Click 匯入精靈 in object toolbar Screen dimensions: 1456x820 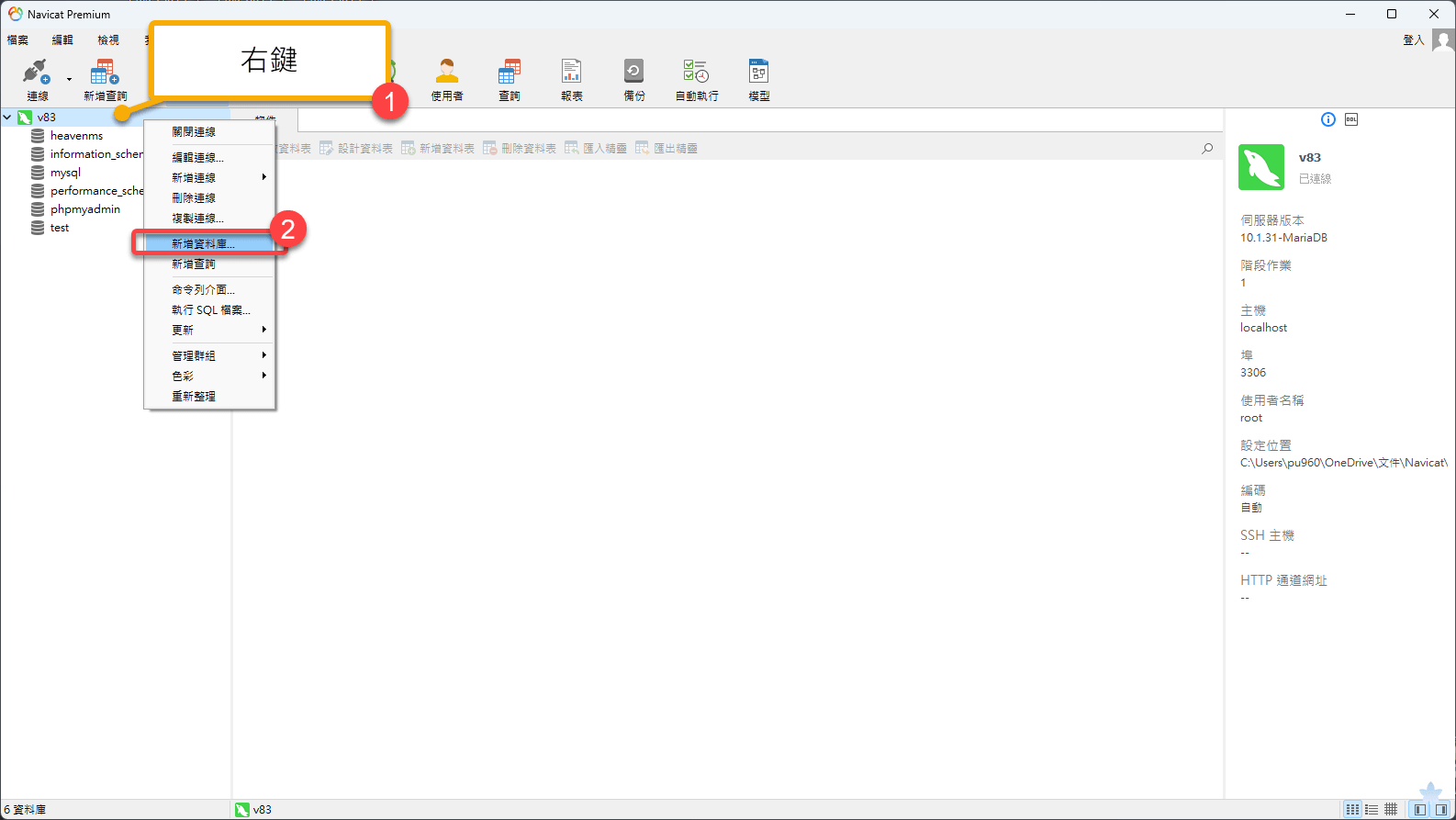pyautogui.click(x=596, y=149)
